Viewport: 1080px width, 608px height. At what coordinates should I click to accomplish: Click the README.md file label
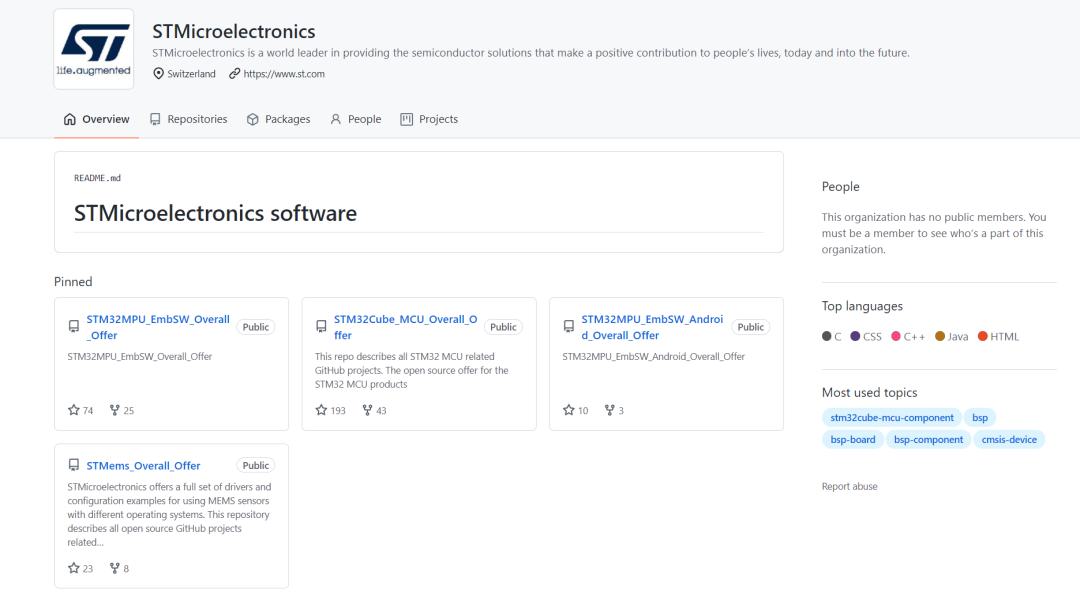pyautogui.click(x=97, y=178)
